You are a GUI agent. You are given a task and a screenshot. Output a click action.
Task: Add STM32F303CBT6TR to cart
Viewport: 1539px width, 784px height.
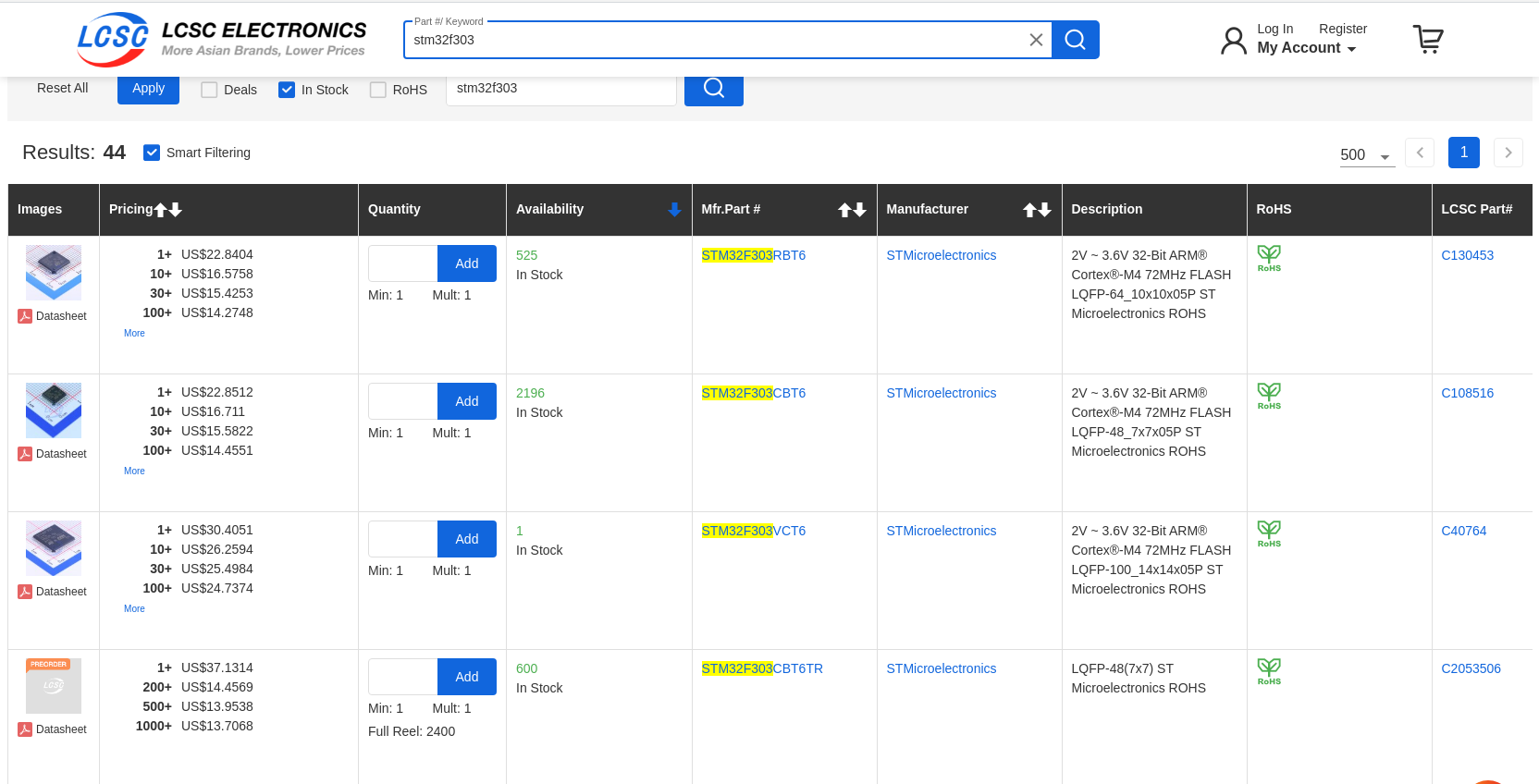(x=467, y=677)
